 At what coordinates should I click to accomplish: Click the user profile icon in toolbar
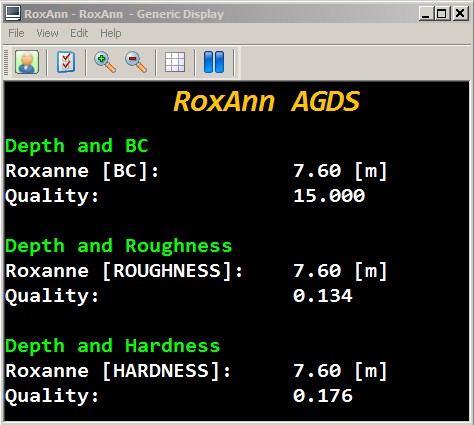(27, 62)
